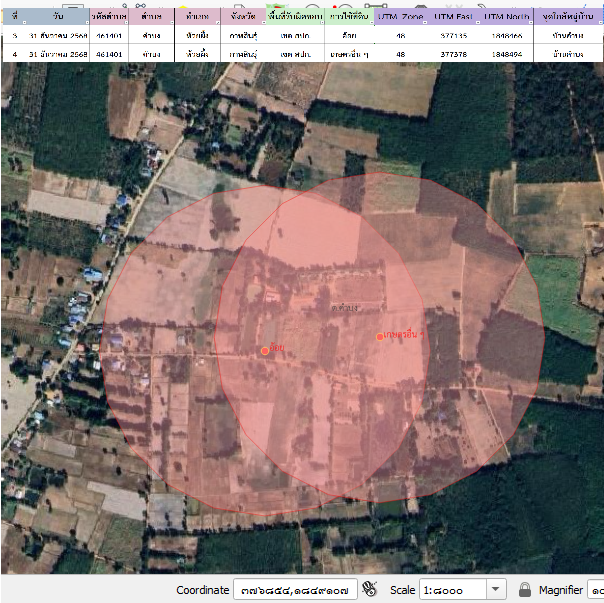Select the วัน column header

pyautogui.click(x=58, y=18)
